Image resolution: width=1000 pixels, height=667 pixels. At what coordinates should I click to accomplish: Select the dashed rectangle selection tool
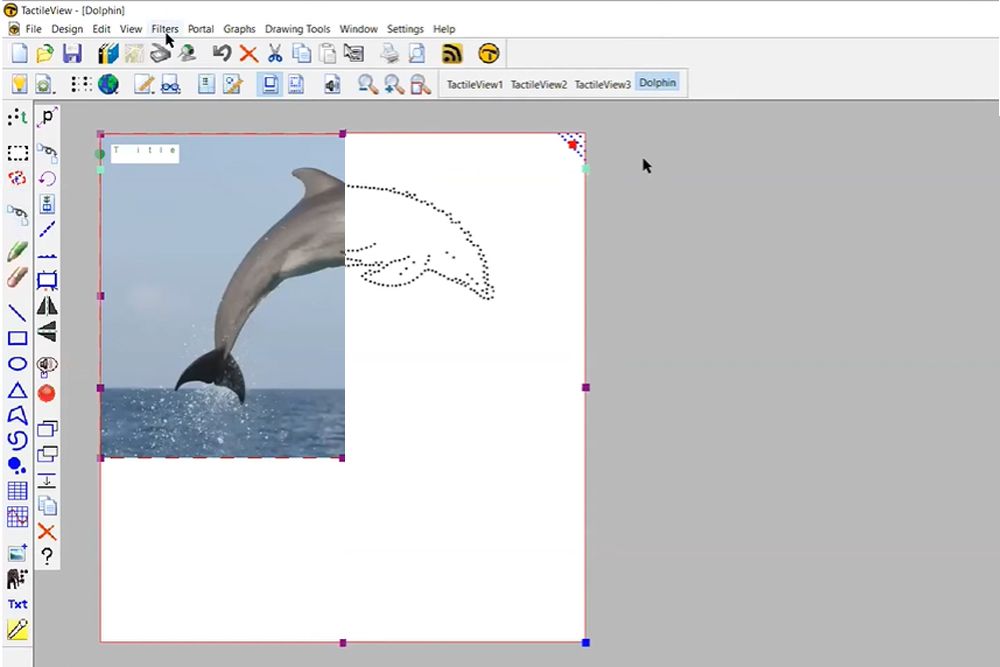click(17, 153)
